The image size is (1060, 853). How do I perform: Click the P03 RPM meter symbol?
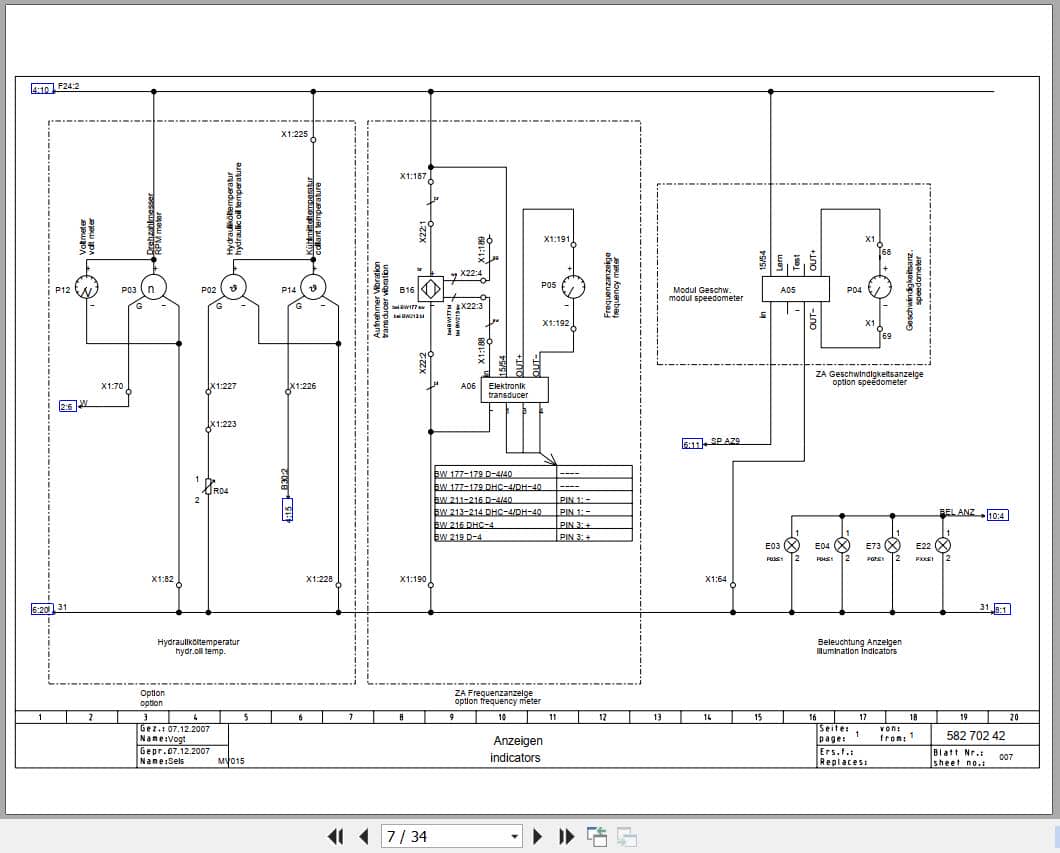click(153, 288)
